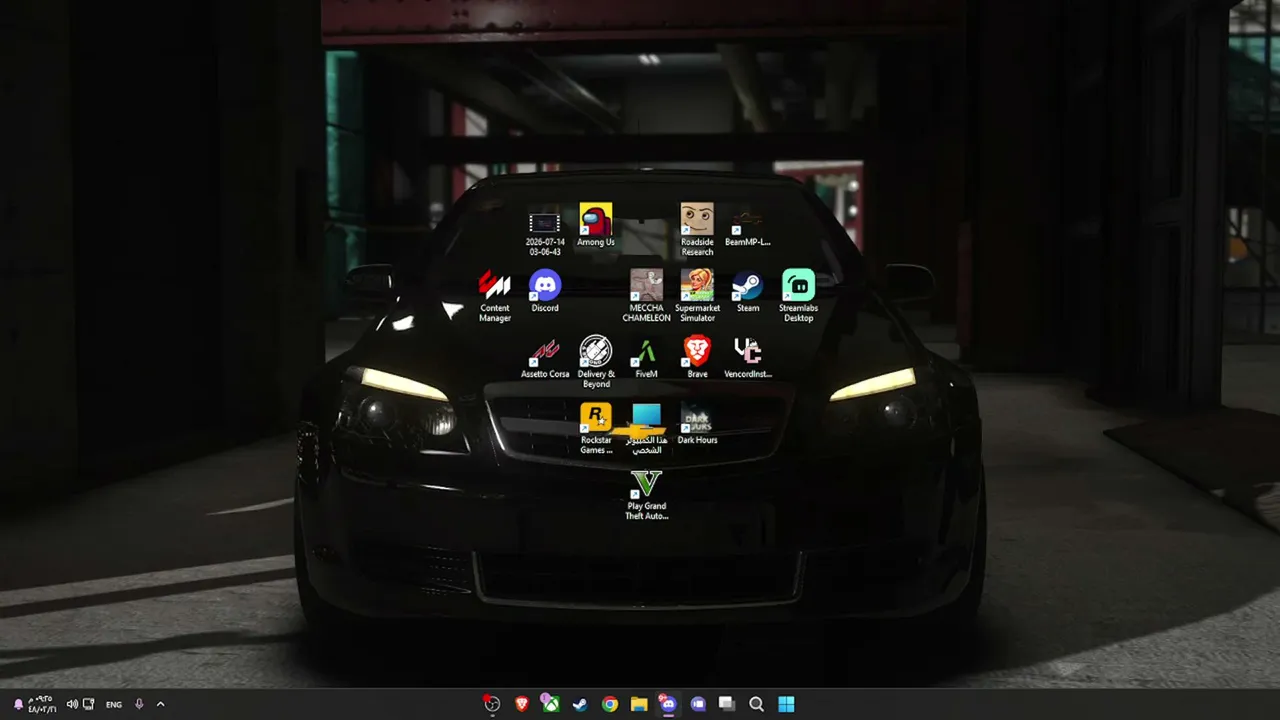Select the Roadside Research desktop icon
This screenshot has height=720, width=1280.
pyautogui.click(x=697, y=230)
